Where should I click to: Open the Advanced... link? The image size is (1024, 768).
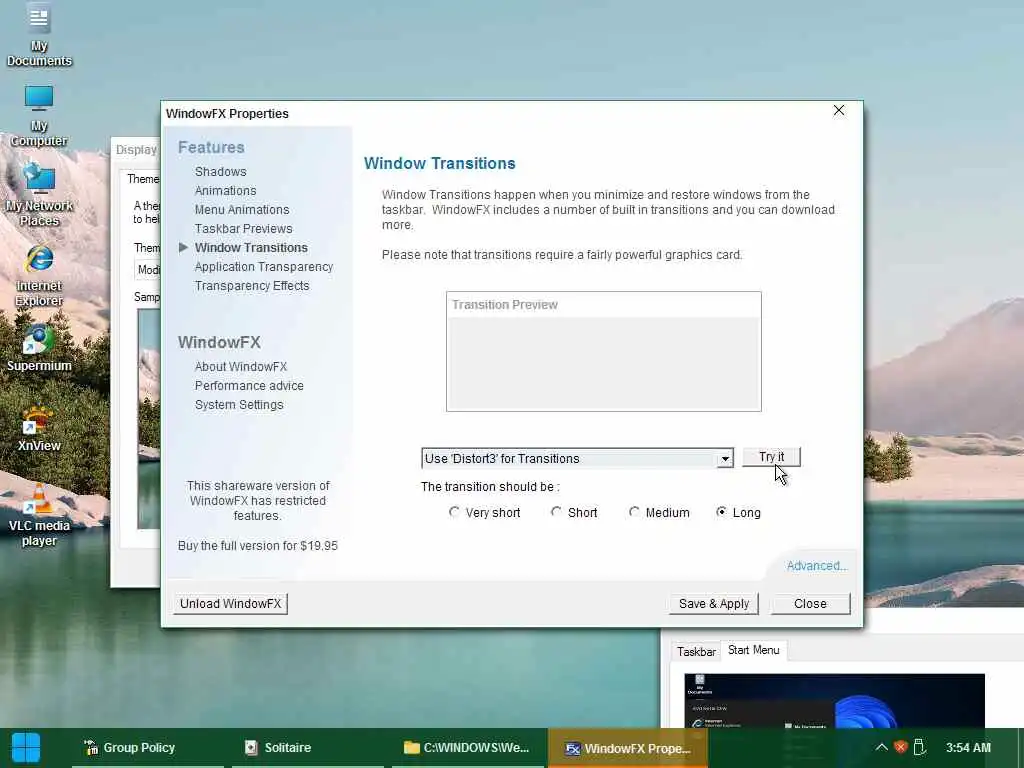[x=816, y=566]
